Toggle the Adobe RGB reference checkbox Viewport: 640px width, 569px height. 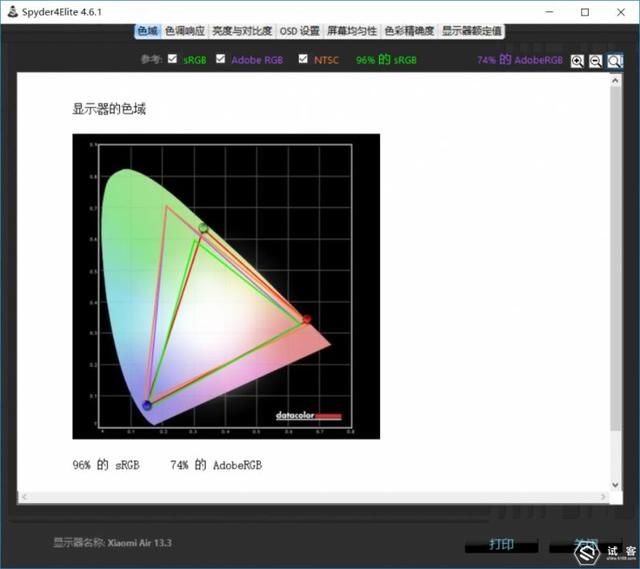coord(220,59)
